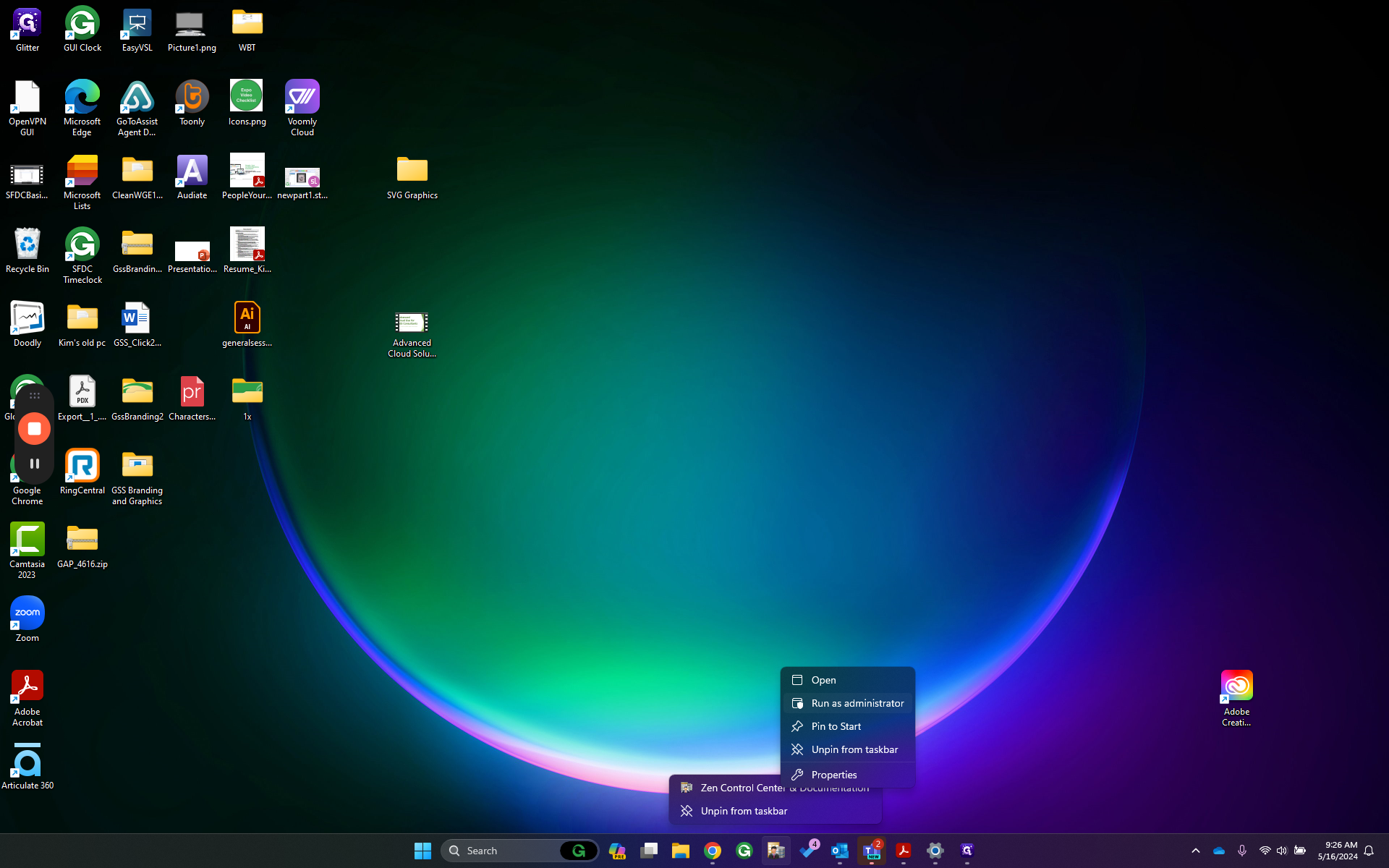Select the SFDC Timeclock desktop shortcut
This screenshot has width=1389, height=868.
coord(82,256)
